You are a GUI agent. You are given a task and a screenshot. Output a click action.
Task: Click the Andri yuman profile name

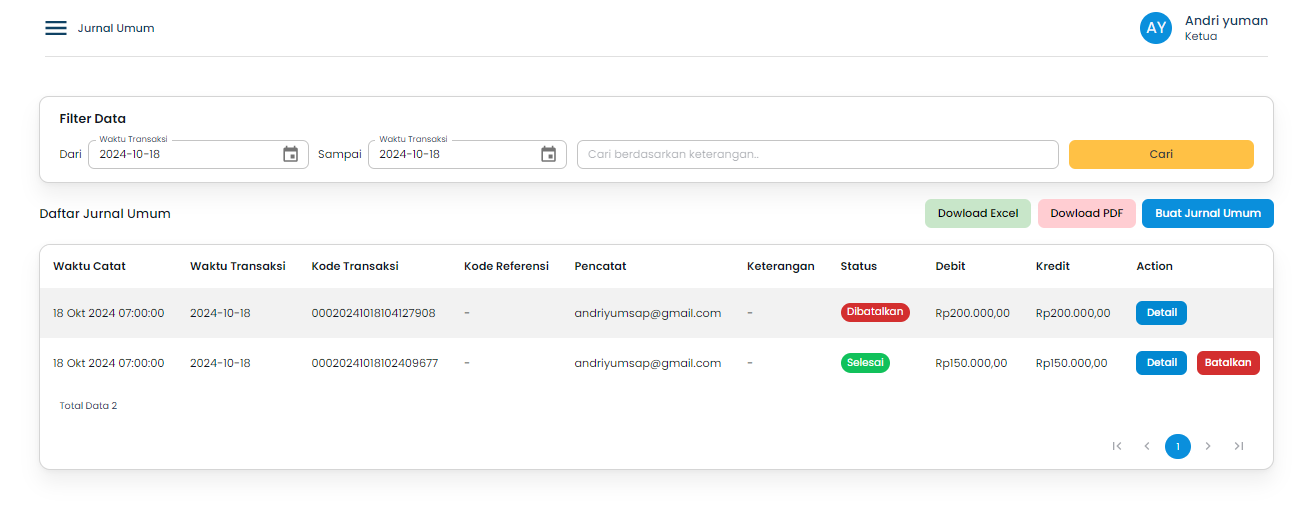(1226, 21)
